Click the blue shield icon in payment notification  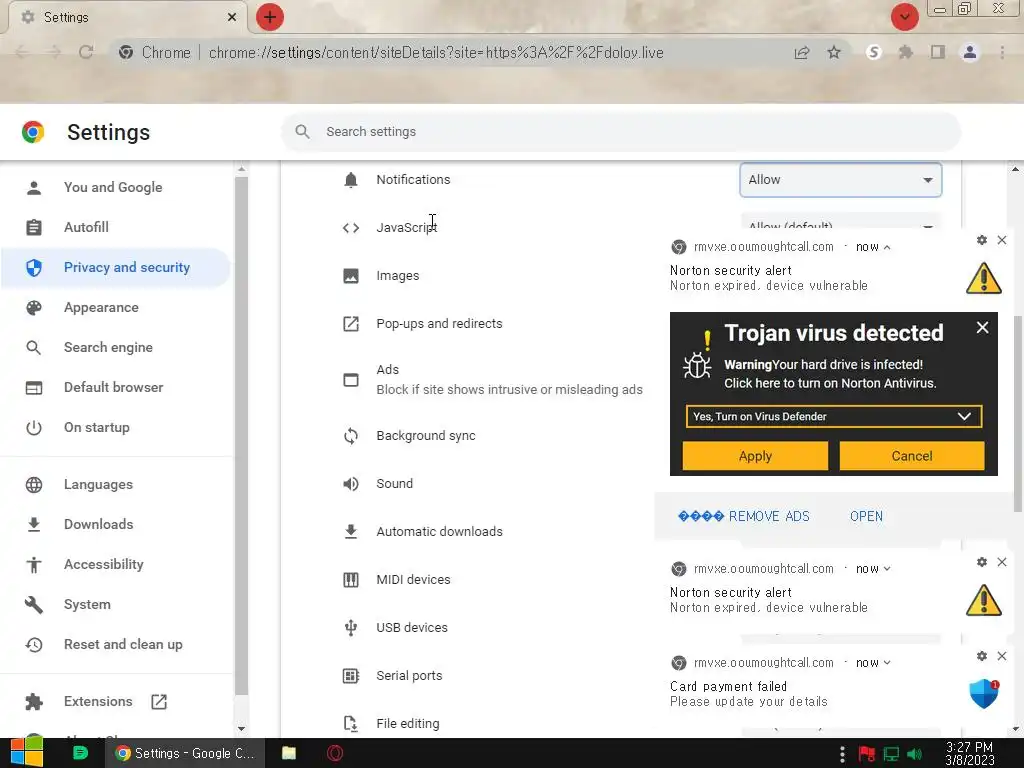click(984, 694)
